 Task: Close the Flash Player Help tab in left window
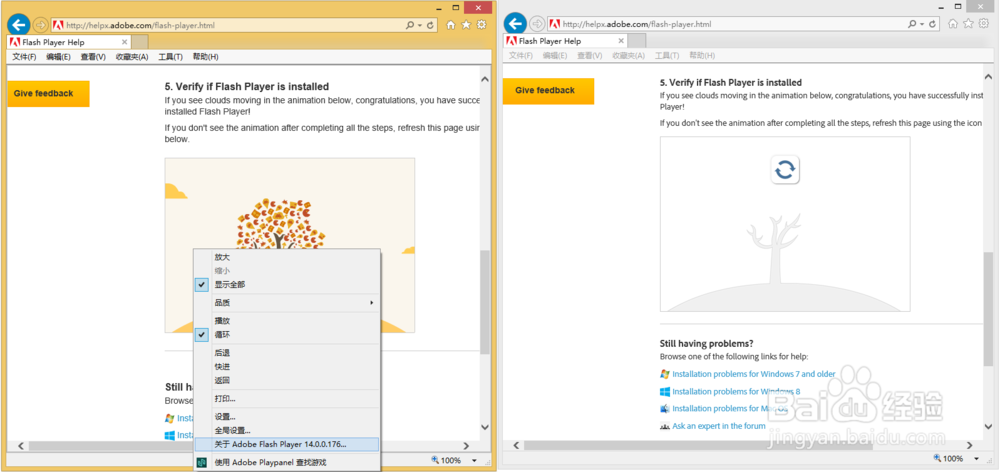click(x=124, y=42)
